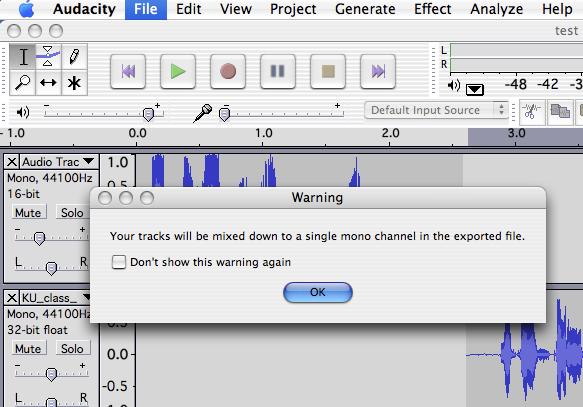
Task: Solo the KU_class_ track
Action: click(x=73, y=349)
